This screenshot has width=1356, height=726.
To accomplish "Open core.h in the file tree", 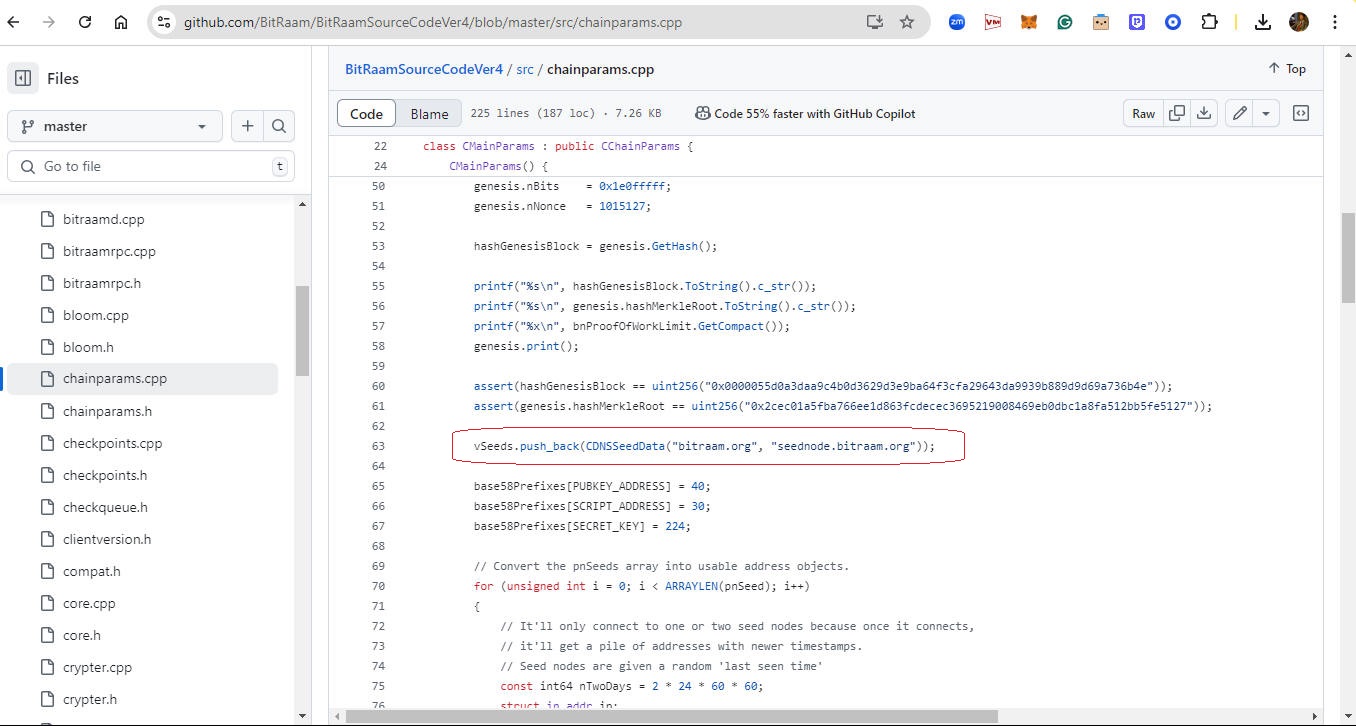I will pyautogui.click(x=82, y=635).
